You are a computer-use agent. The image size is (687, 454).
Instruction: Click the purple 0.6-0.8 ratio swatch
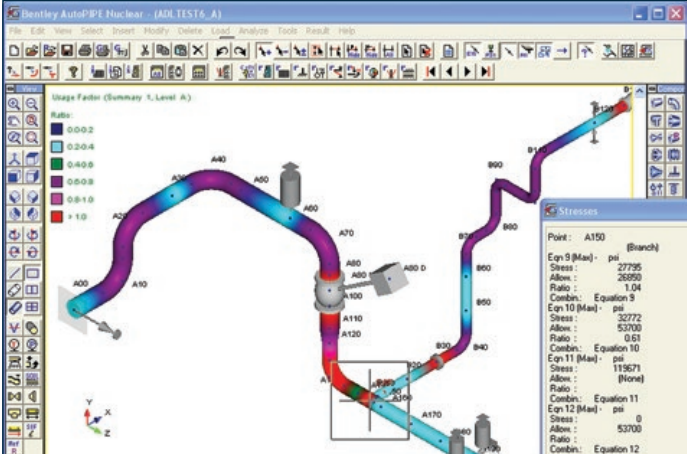click(x=57, y=181)
